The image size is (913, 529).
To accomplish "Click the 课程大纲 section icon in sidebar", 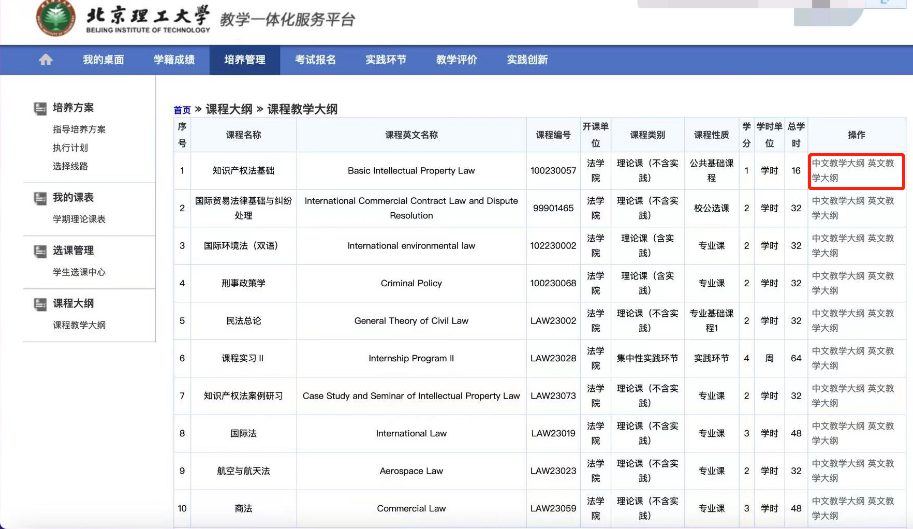I will tap(40, 304).
